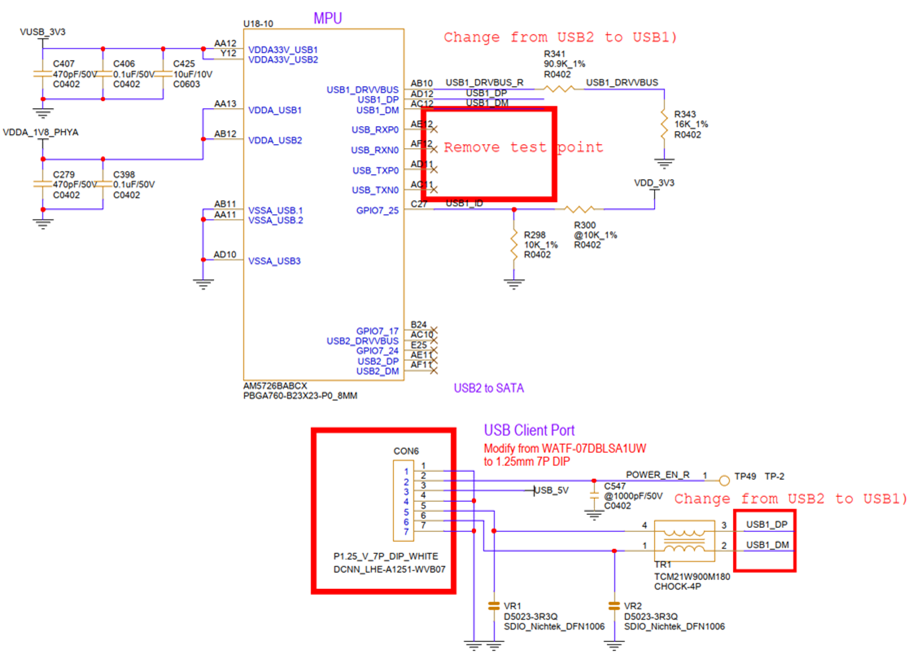Select capacitor C407 symbol

point(43,74)
